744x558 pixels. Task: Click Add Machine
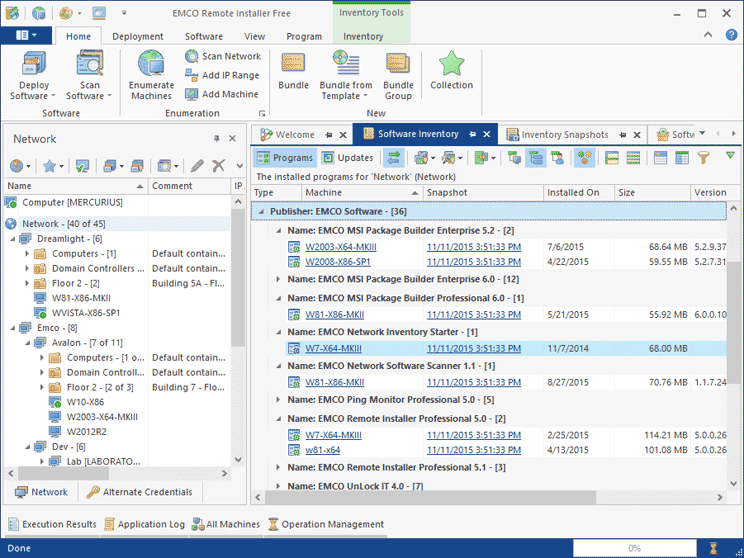point(222,94)
